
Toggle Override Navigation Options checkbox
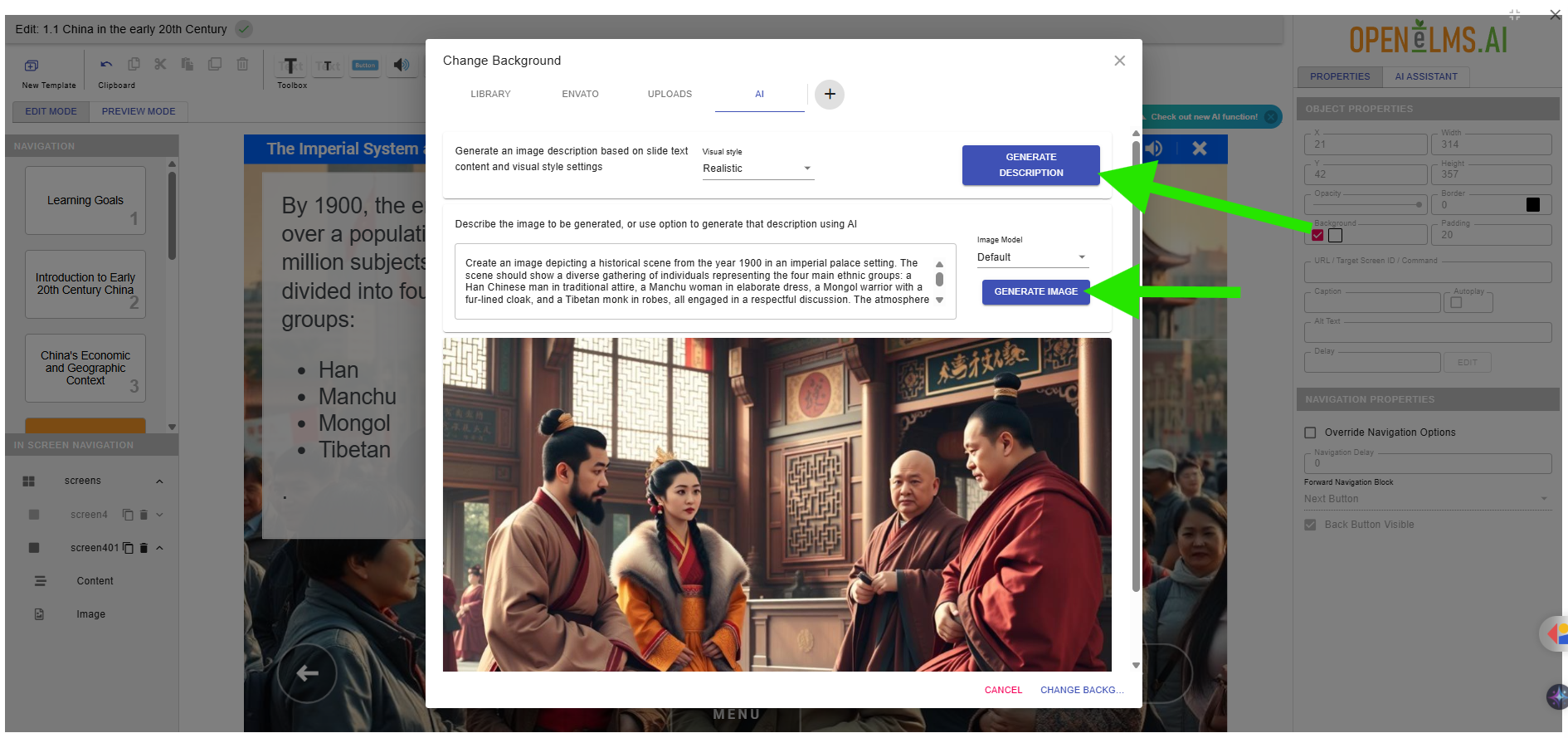click(1310, 433)
